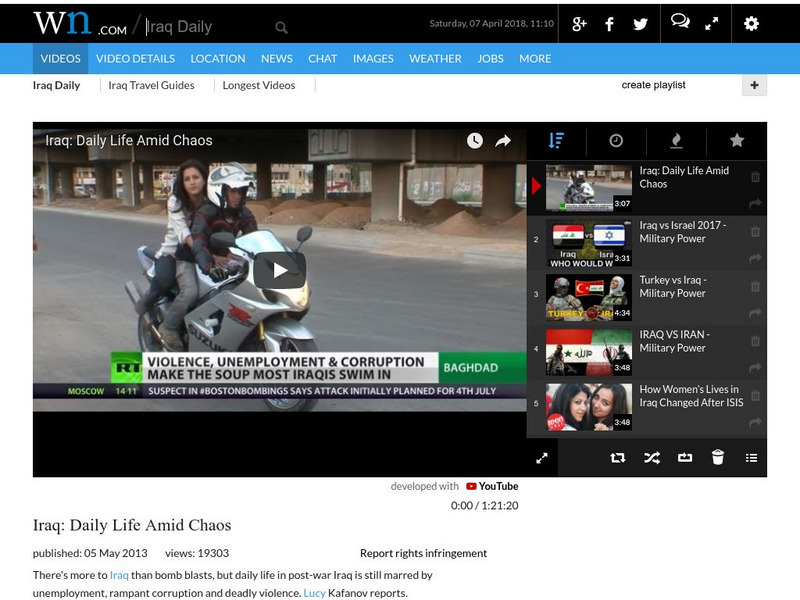Share via Google Plus icon

click(579, 23)
